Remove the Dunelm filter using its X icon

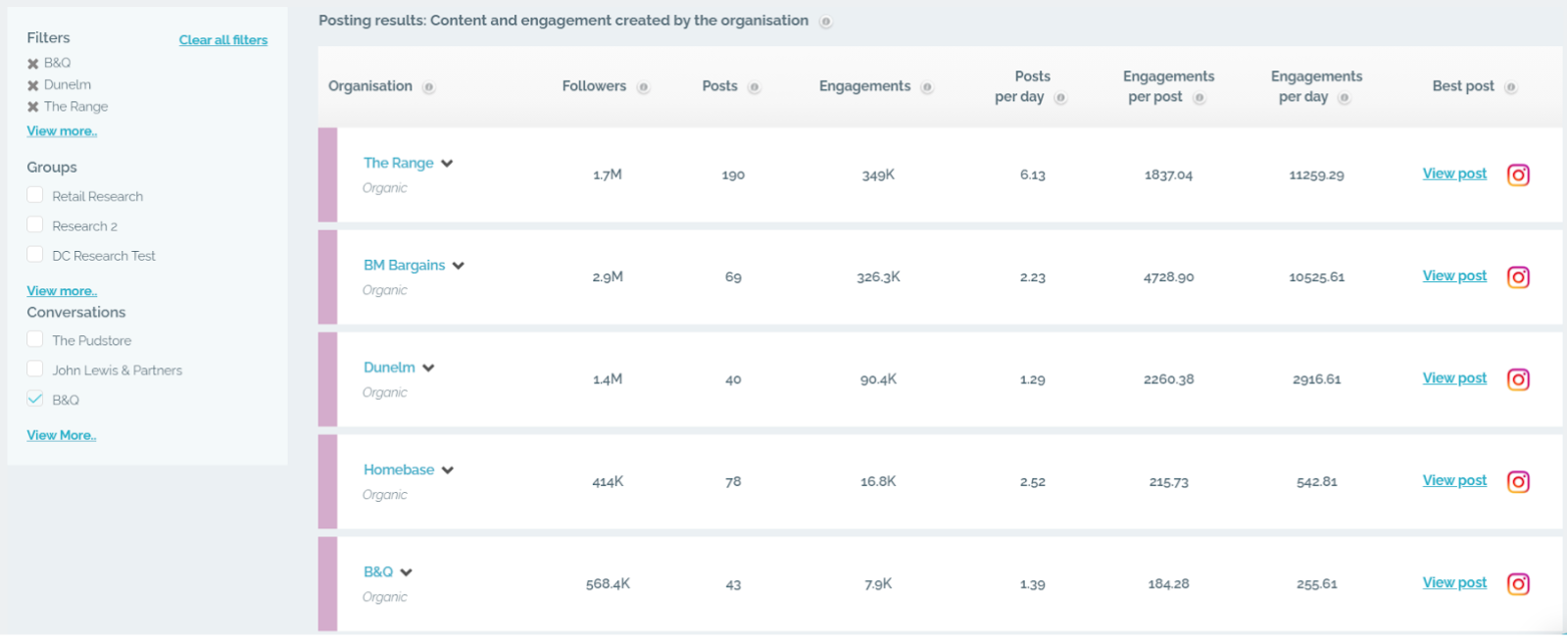point(32,85)
